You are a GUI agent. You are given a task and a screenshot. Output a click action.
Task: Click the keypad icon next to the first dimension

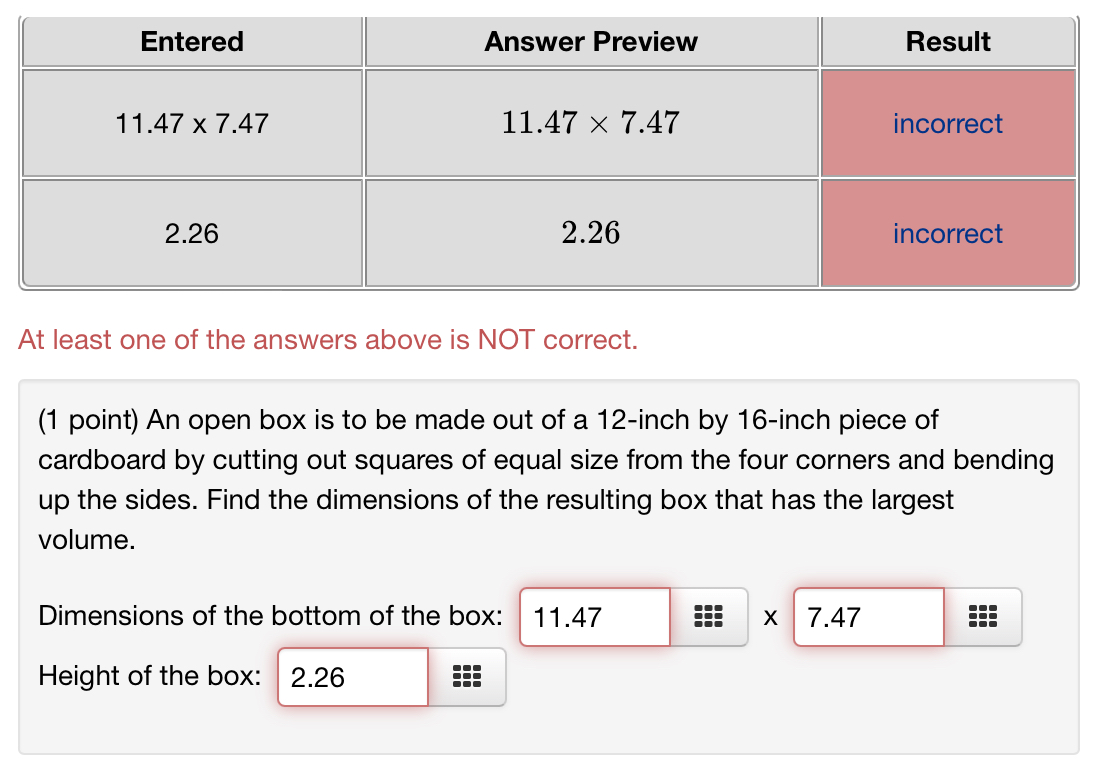709,617
